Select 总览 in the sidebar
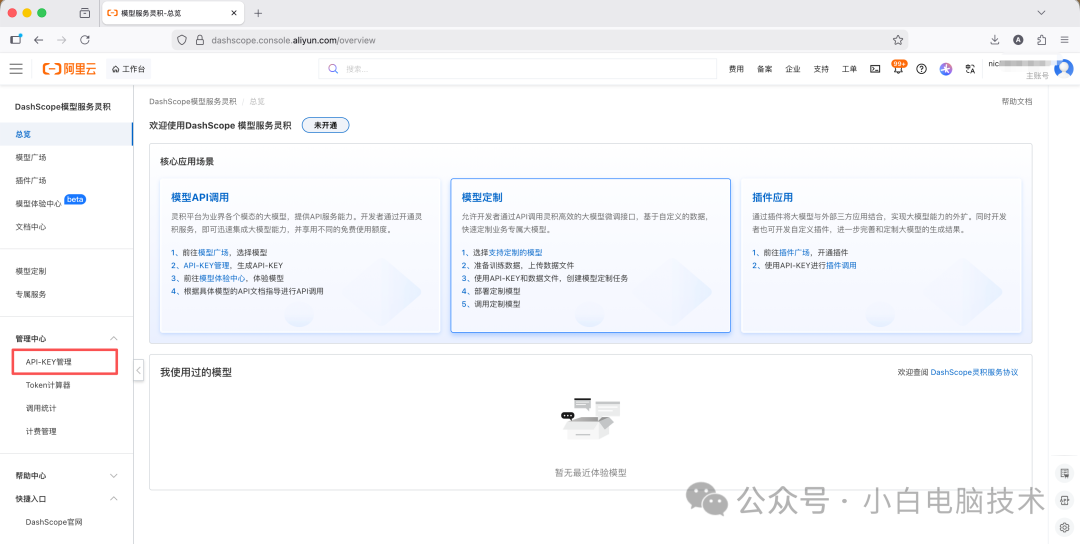The height and width of the screenshot is (544, 1080). 66,134
